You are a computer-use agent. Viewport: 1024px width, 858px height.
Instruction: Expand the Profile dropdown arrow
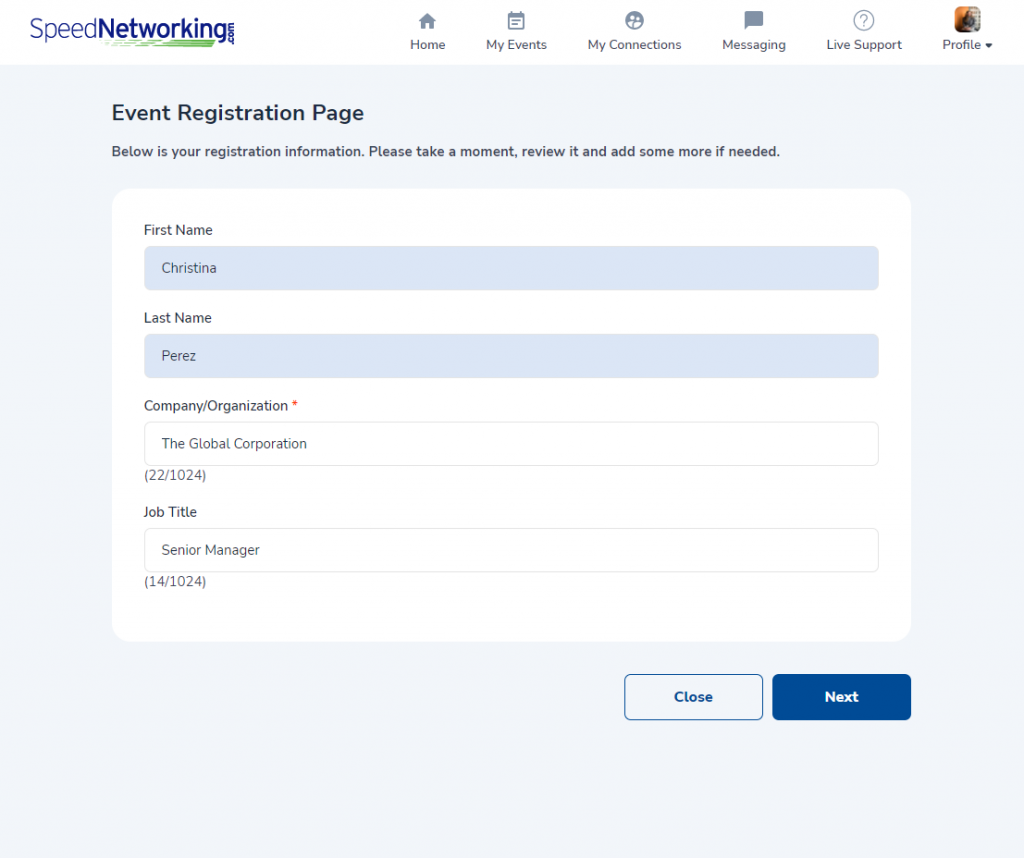tap(989, 46)
